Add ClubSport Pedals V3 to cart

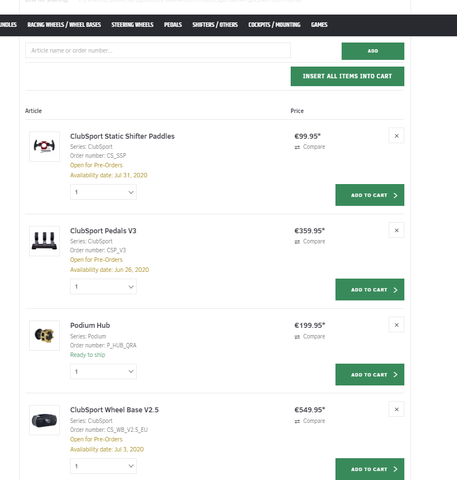pyautogui.click(x=370, y=290)
